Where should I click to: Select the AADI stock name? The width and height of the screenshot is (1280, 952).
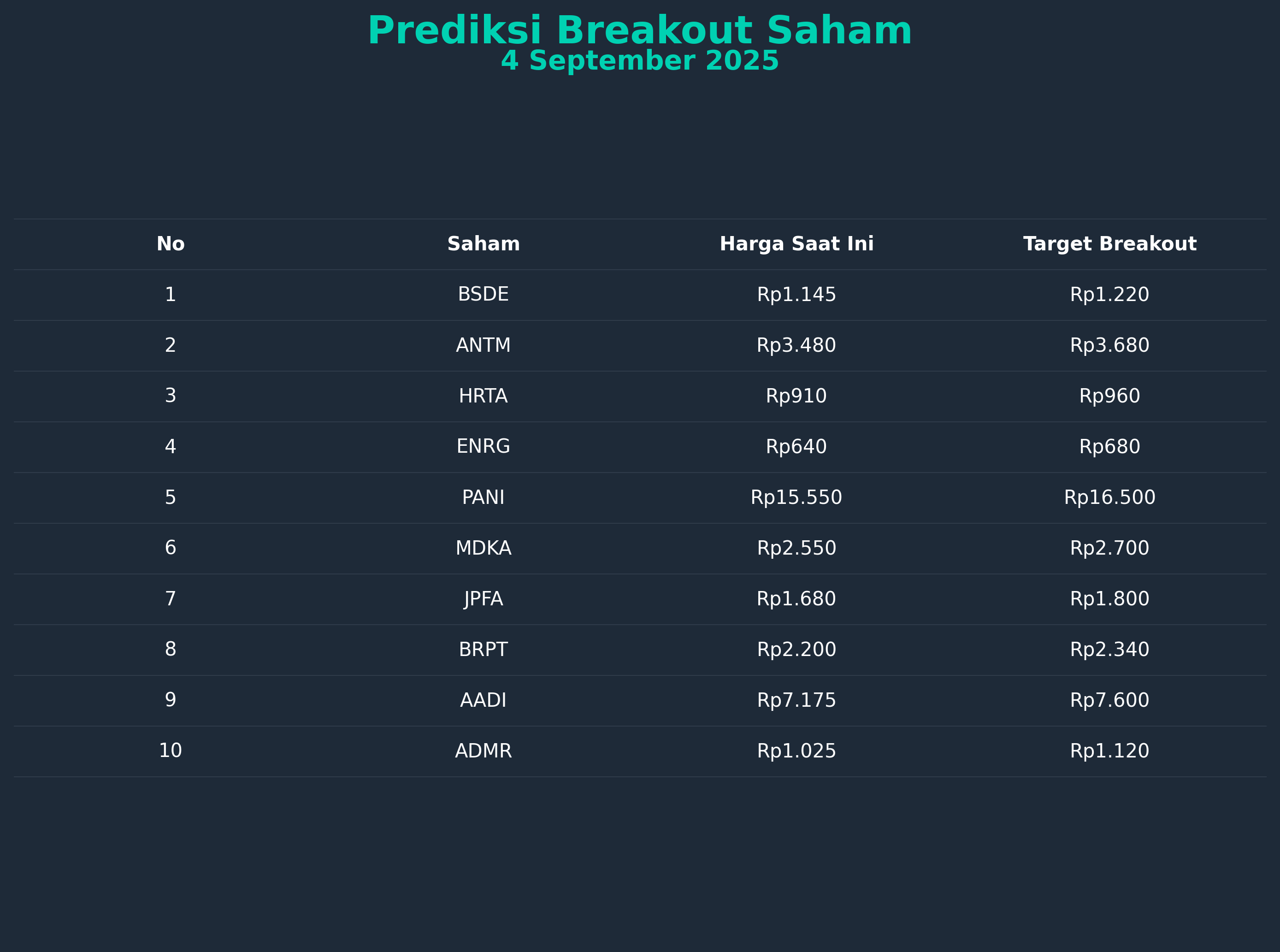(484, 700)
